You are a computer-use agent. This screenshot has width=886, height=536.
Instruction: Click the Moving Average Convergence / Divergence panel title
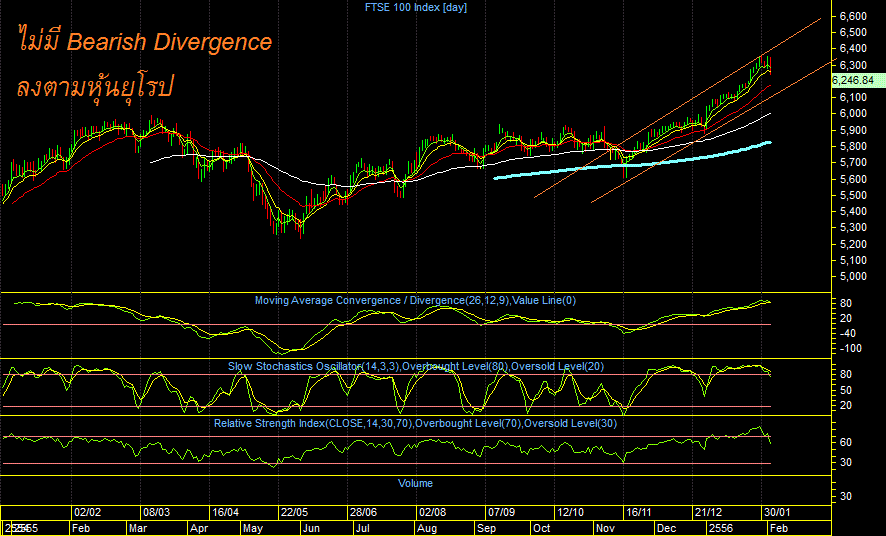[x=415, y=300]
